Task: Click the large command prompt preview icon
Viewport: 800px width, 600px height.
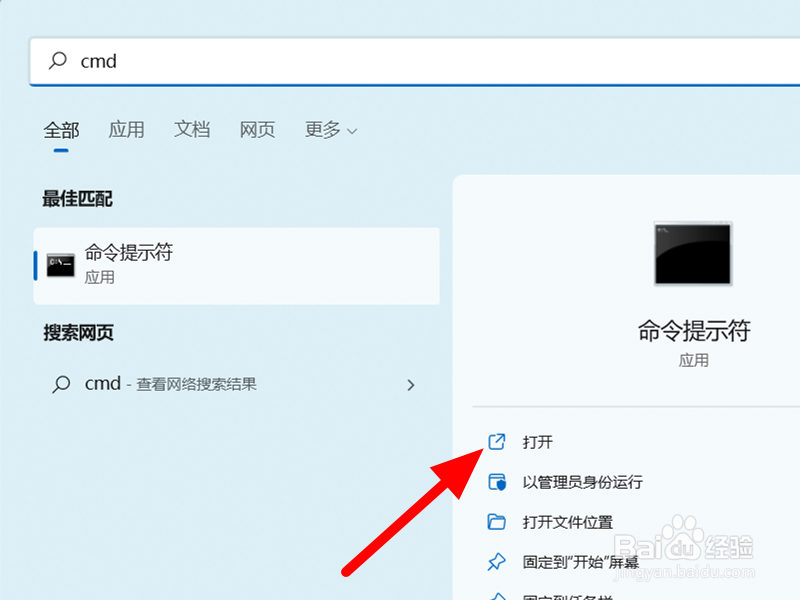Action: pos(692,253)
